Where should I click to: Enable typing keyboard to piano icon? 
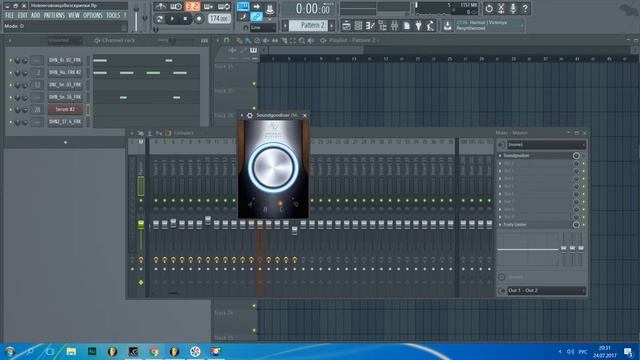(243, 7)
